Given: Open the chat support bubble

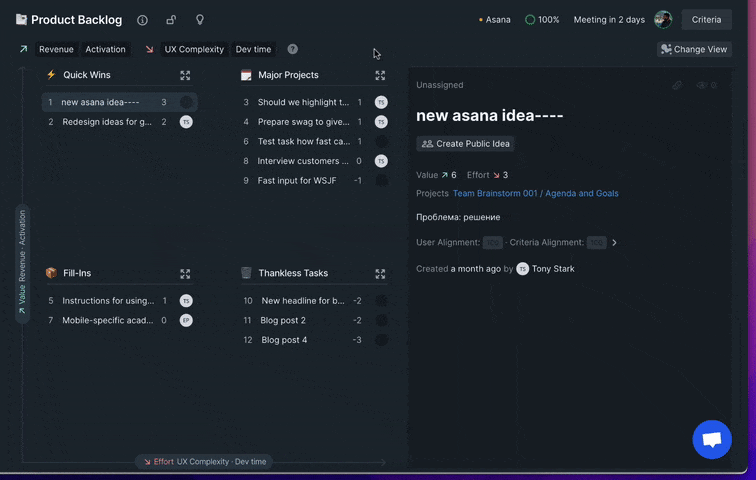Looking at the screenshot, I should click(712, 439).
